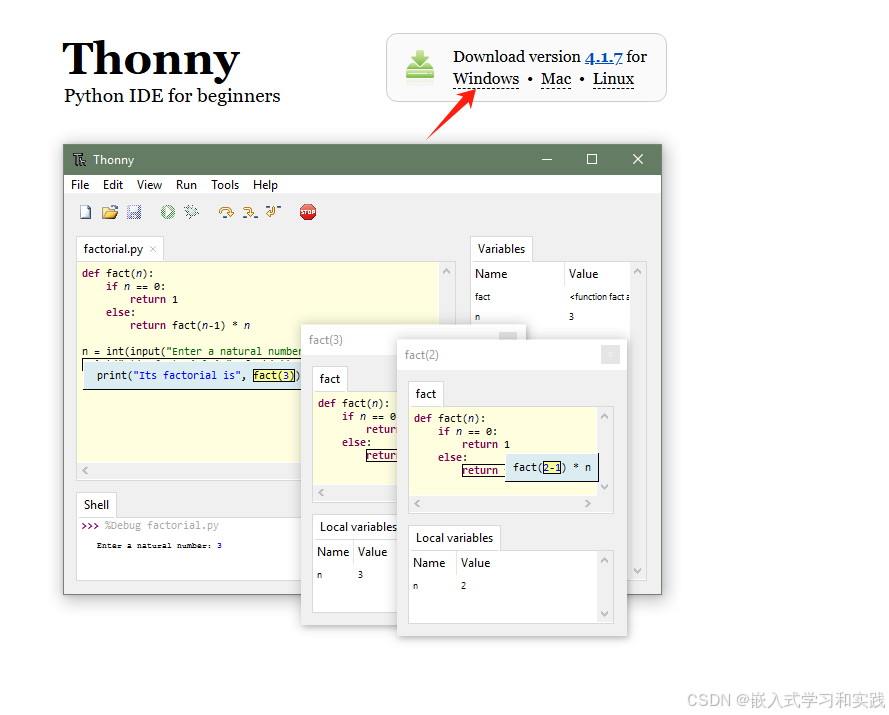Click fact(2) local variables scroll down arrow
This screenshot has height=715, width=889.
click(604, 614)
